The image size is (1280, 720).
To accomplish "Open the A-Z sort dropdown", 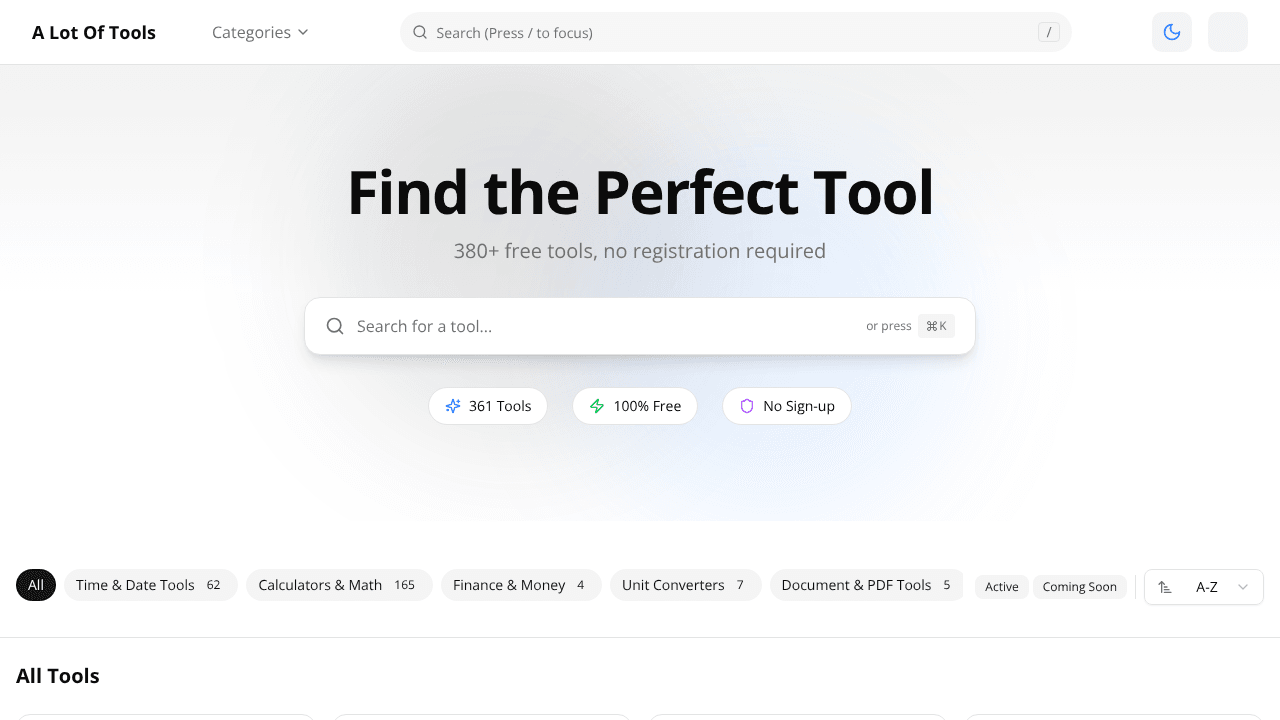I will pyautogui.click(x=1204, y=587).
